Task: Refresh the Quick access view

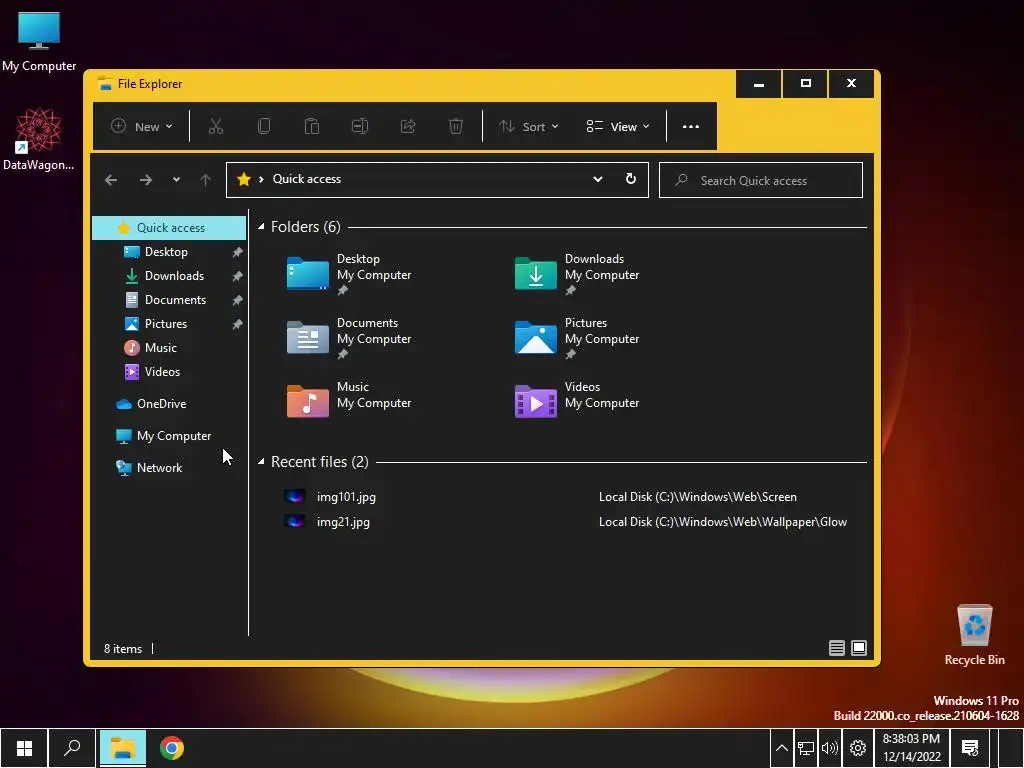Action: [x=631, y=179]
